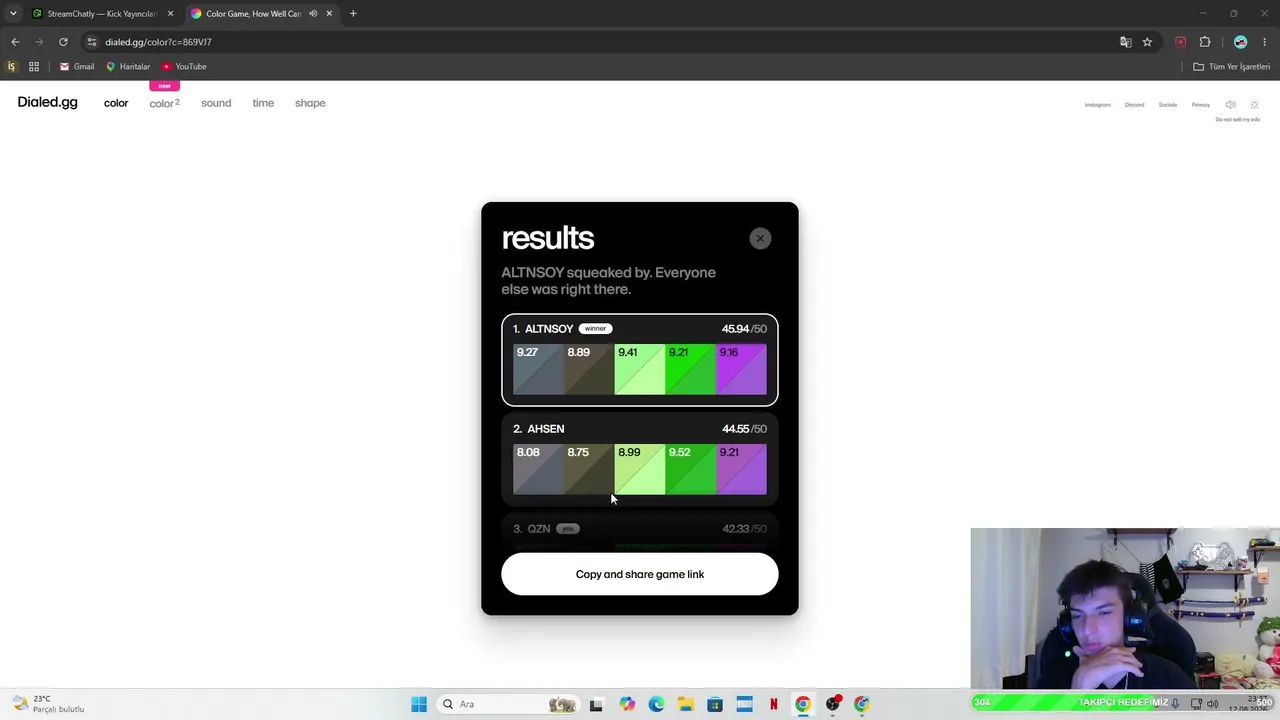Open Microsoft Edge from the taskbar
The width and height of the screenshot is (1280, 720).
tap(656, 704)
